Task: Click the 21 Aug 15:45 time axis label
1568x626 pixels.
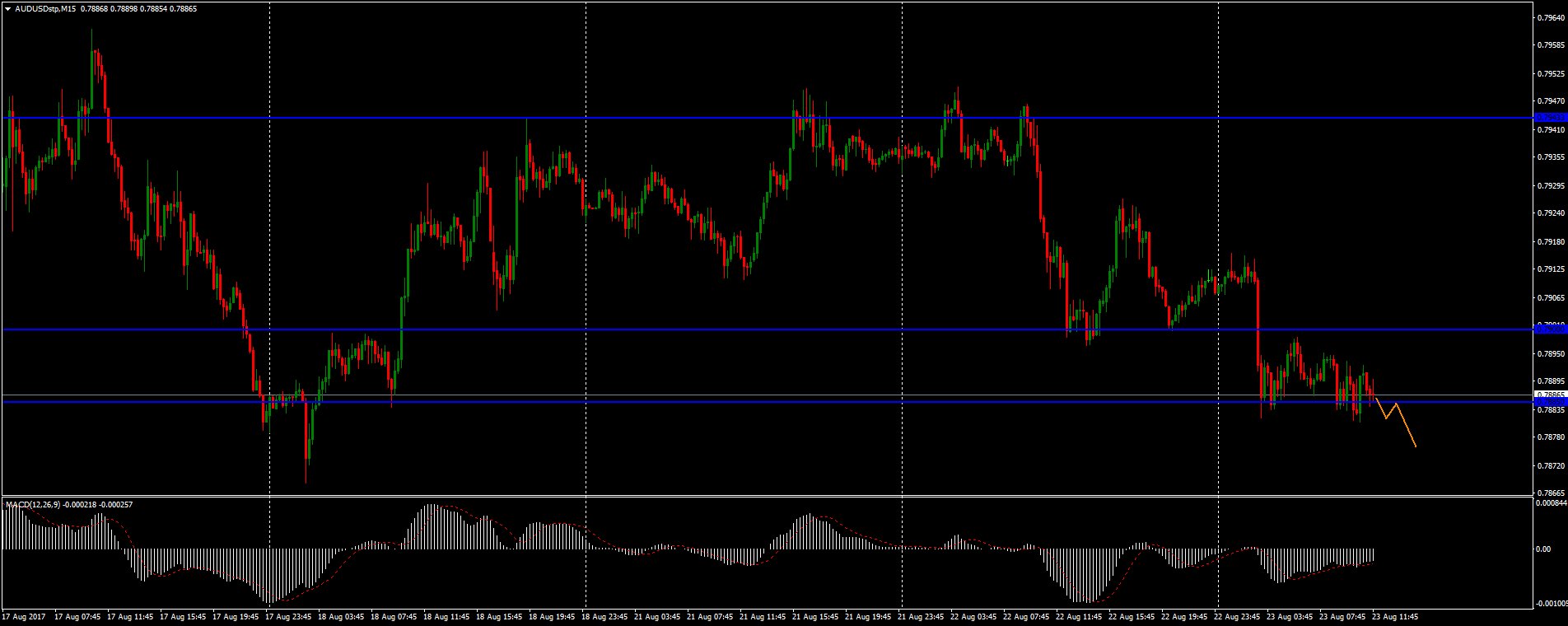Action: coord(814,616)
